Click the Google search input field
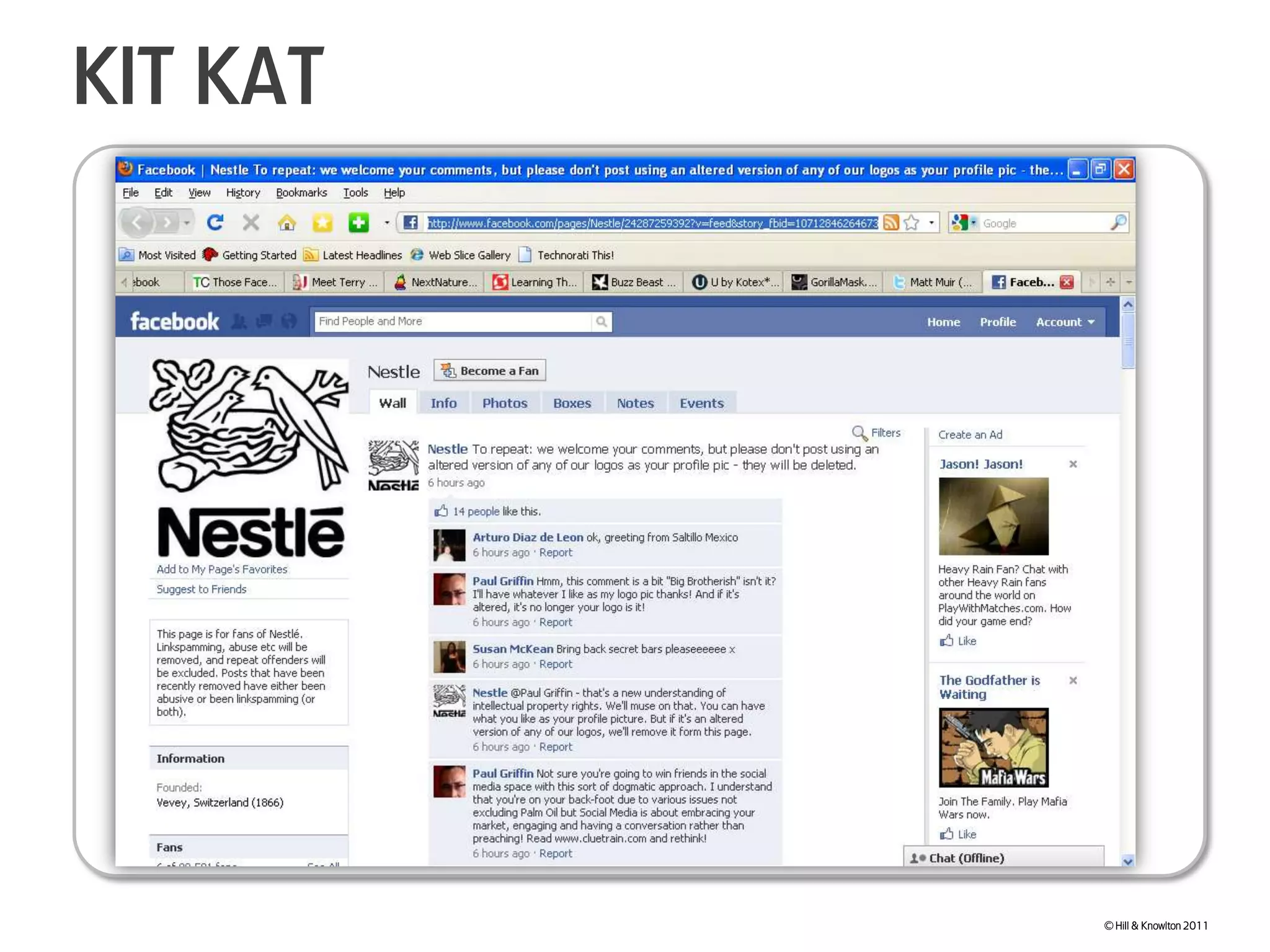The height and width of the screenshot is (952, 1270). pyautogui.click(x=1044, y=223)
